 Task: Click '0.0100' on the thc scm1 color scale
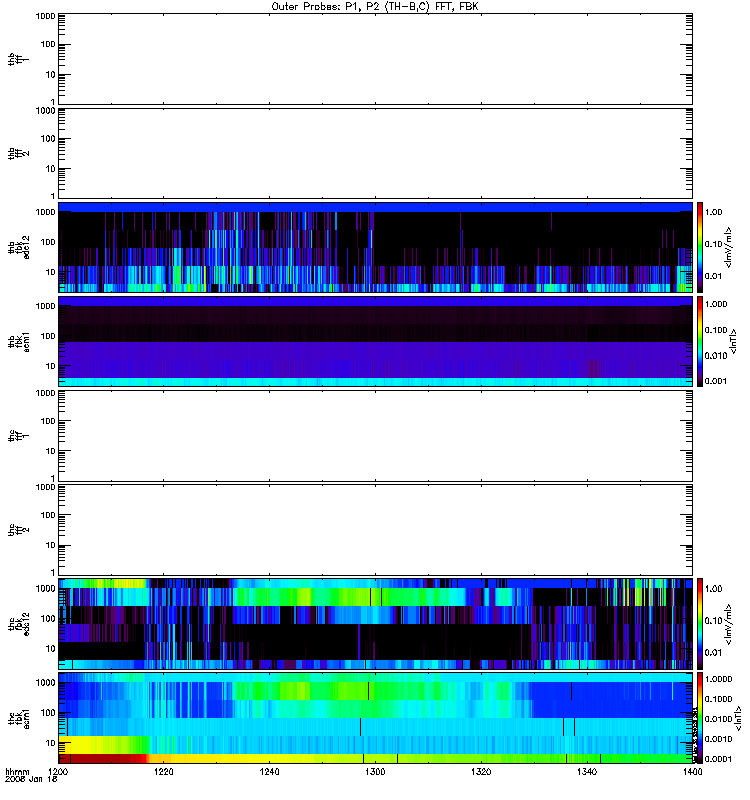[718, 719]
